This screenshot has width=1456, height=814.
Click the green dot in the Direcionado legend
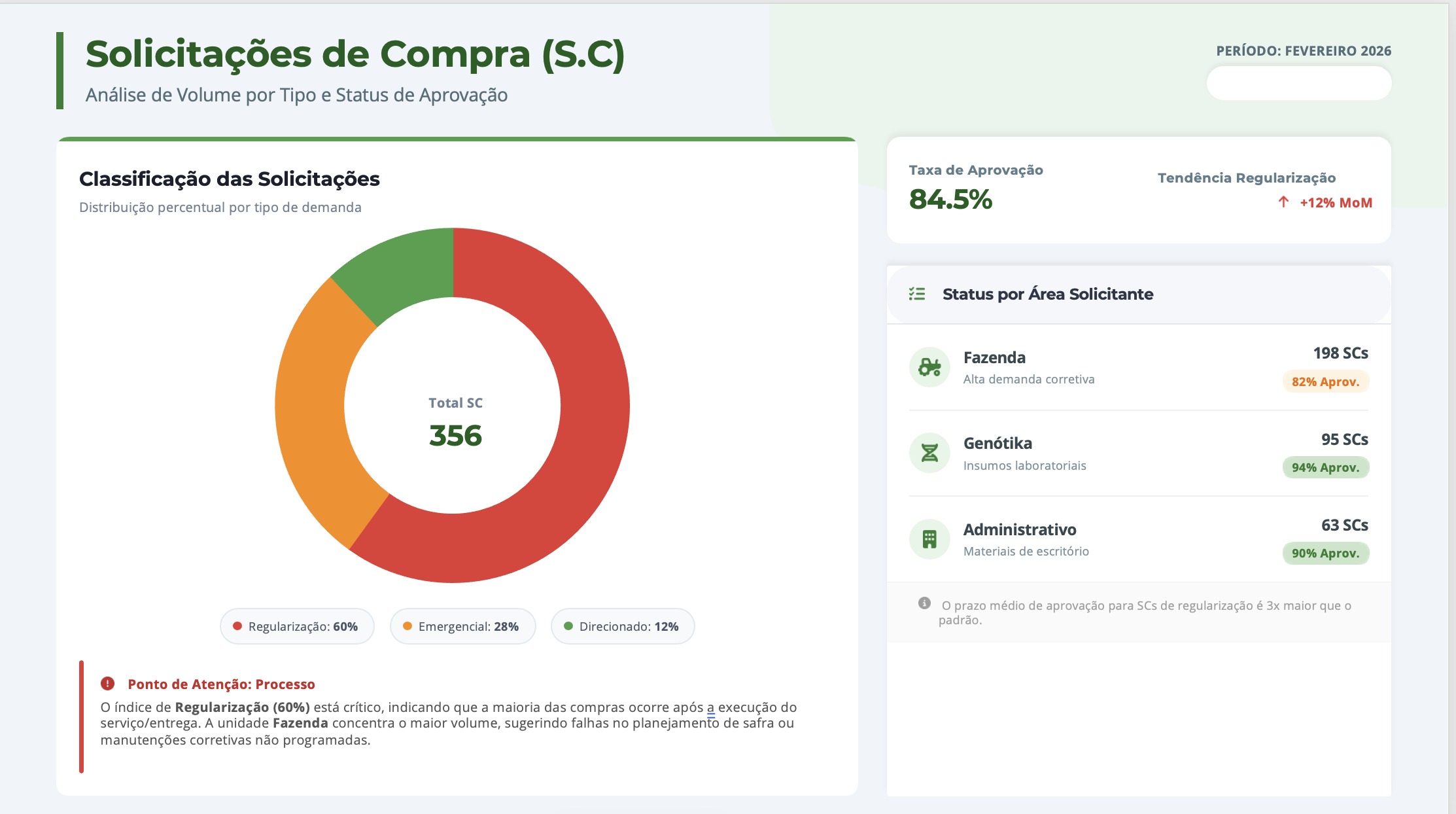[x=568, y=626]
